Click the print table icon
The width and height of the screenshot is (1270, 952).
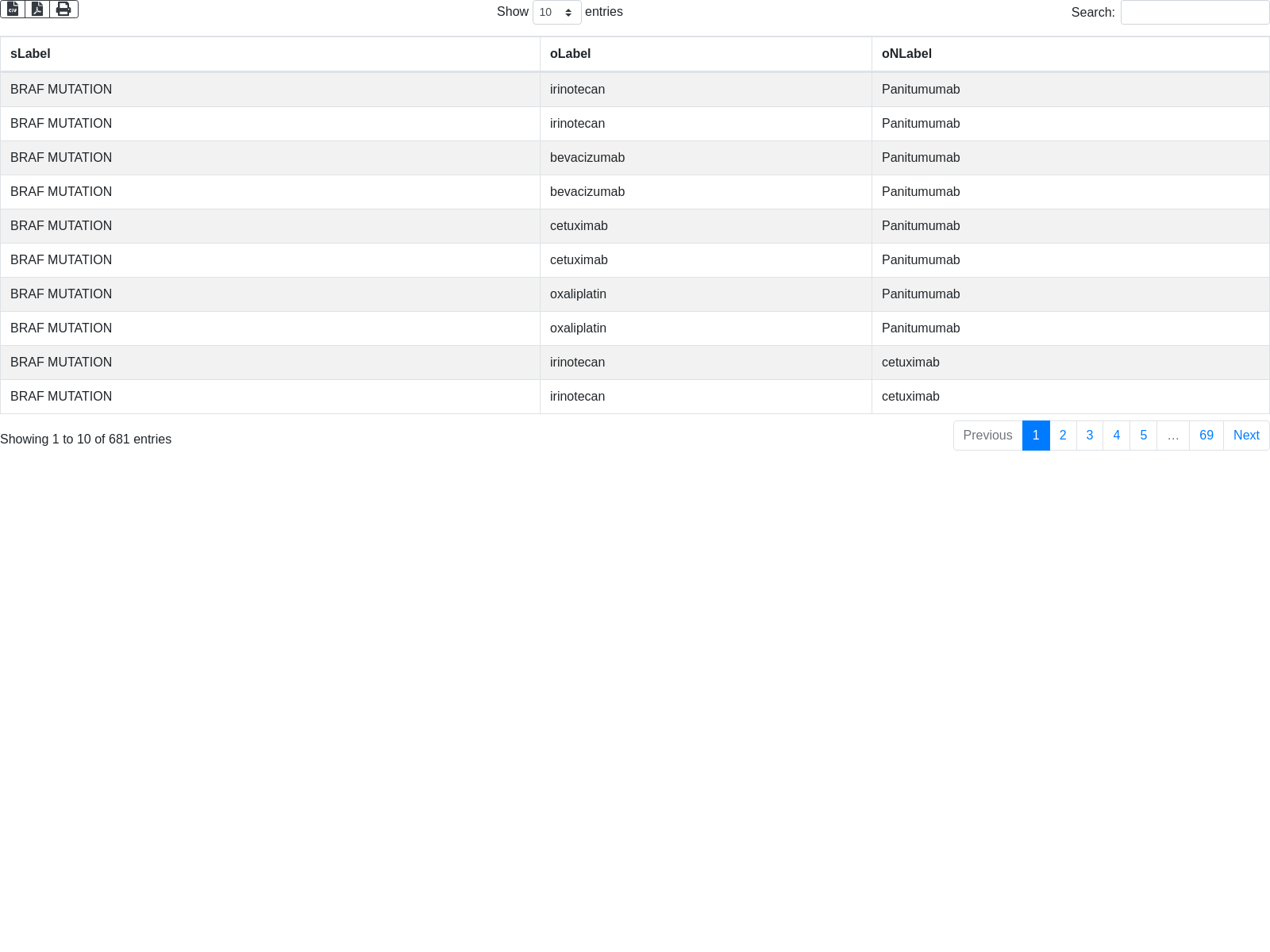(x=63, y=9)
